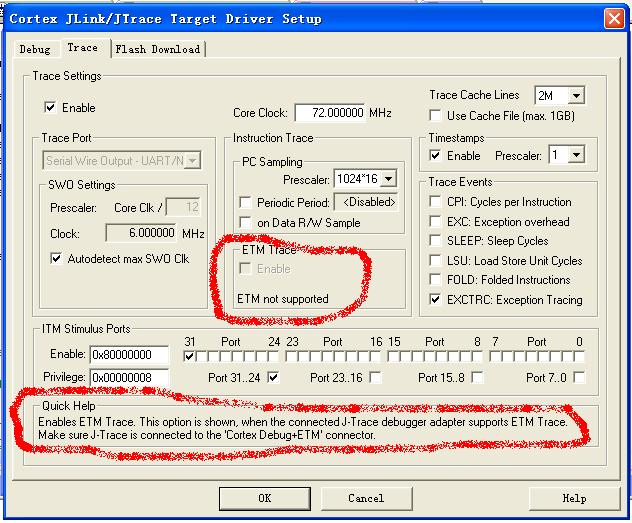Click the ITM Enable hex field
The width and height of the screenshot is (632, 523).
[129, 355]
